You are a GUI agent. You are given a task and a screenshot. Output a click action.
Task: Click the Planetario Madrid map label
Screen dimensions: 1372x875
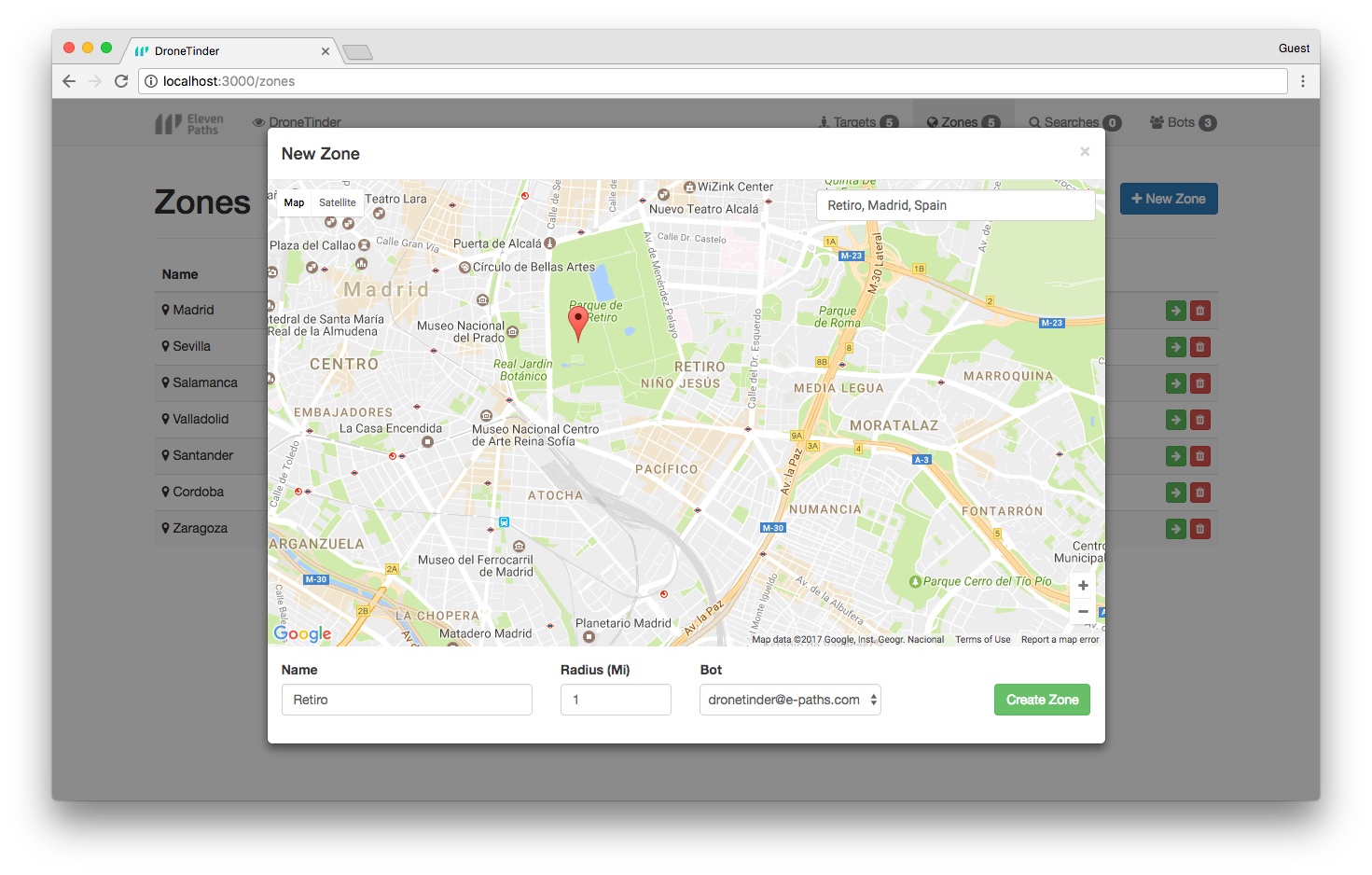pos(623,623)
